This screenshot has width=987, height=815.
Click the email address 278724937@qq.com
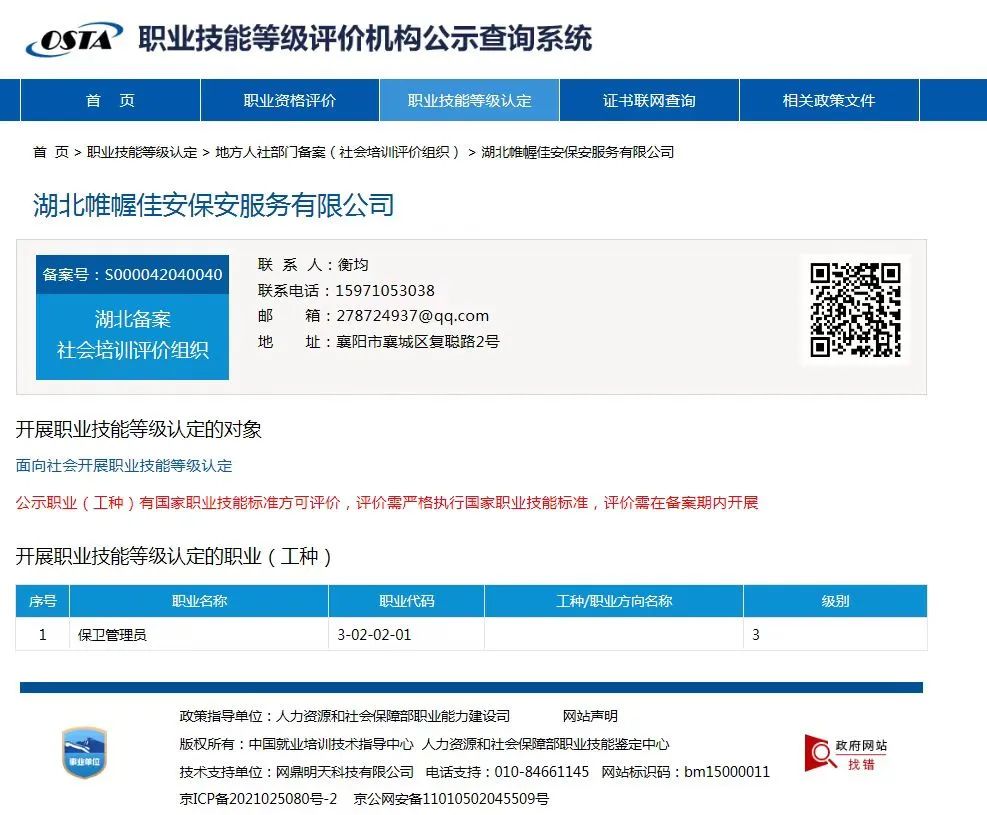click(413, 316)
